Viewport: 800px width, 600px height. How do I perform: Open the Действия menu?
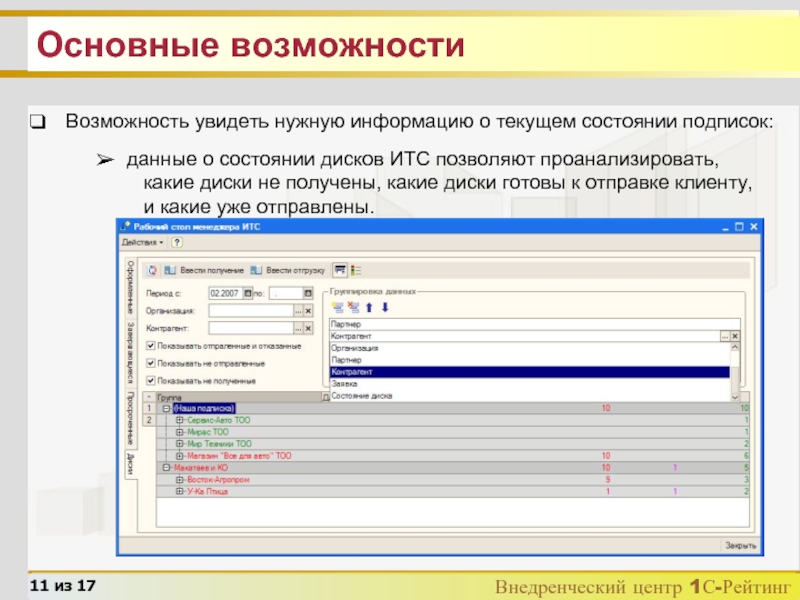pyautogui.click(x=142, y=243)
